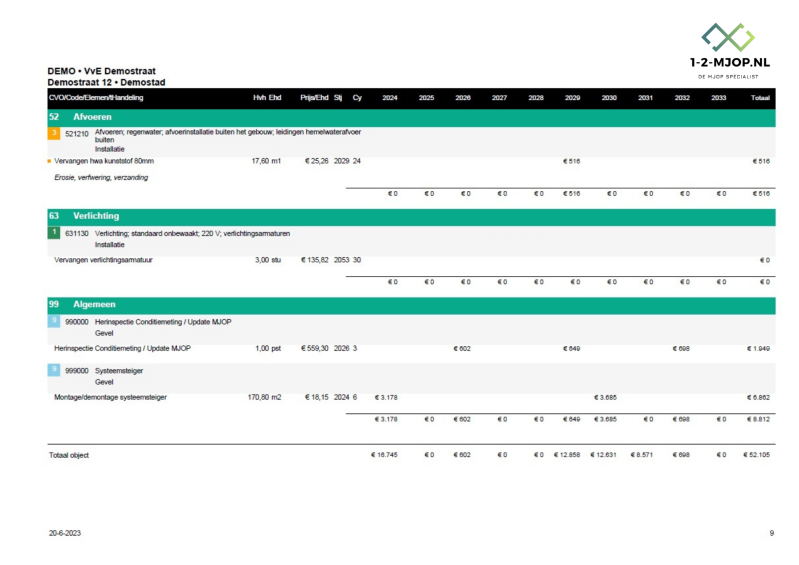Click the 'DE MJOP SPECIALIST' tagline

[x=728, y=77]
